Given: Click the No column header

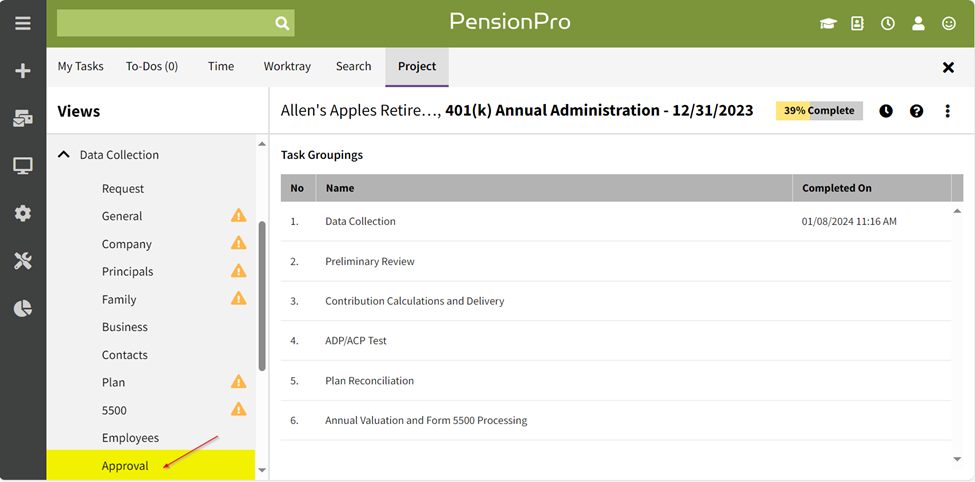Looking at the screenshot, I should click(298, 188).
